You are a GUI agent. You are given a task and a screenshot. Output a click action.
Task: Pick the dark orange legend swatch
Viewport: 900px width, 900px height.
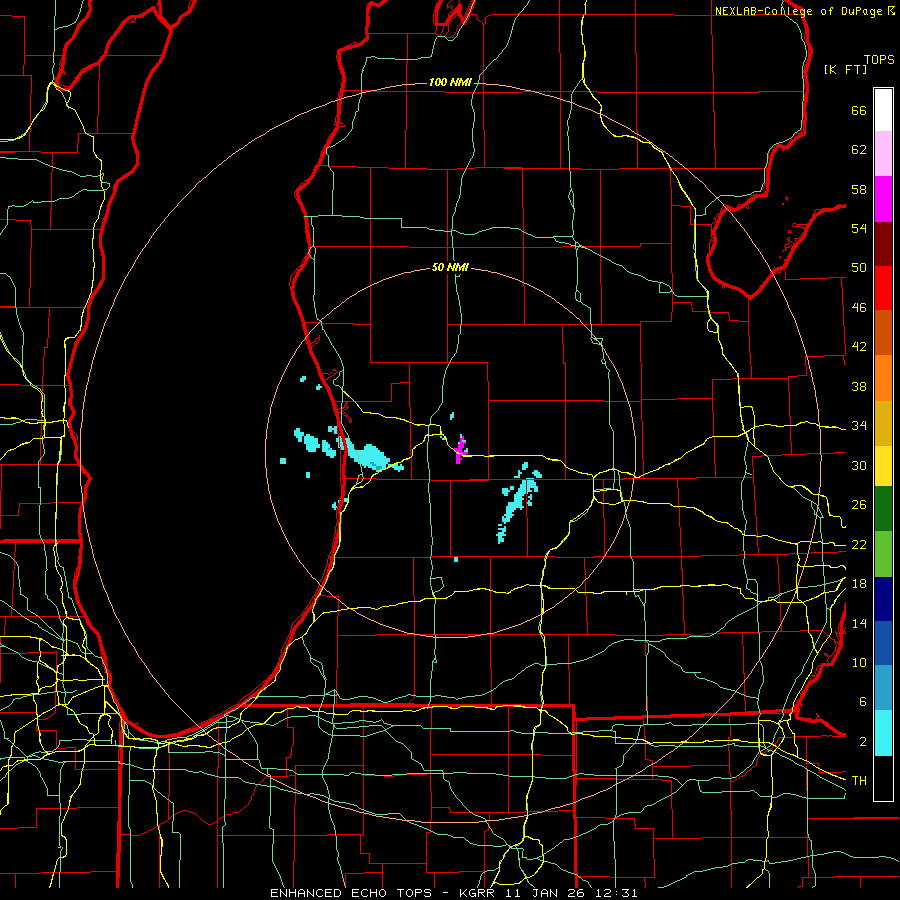(883, 332)
